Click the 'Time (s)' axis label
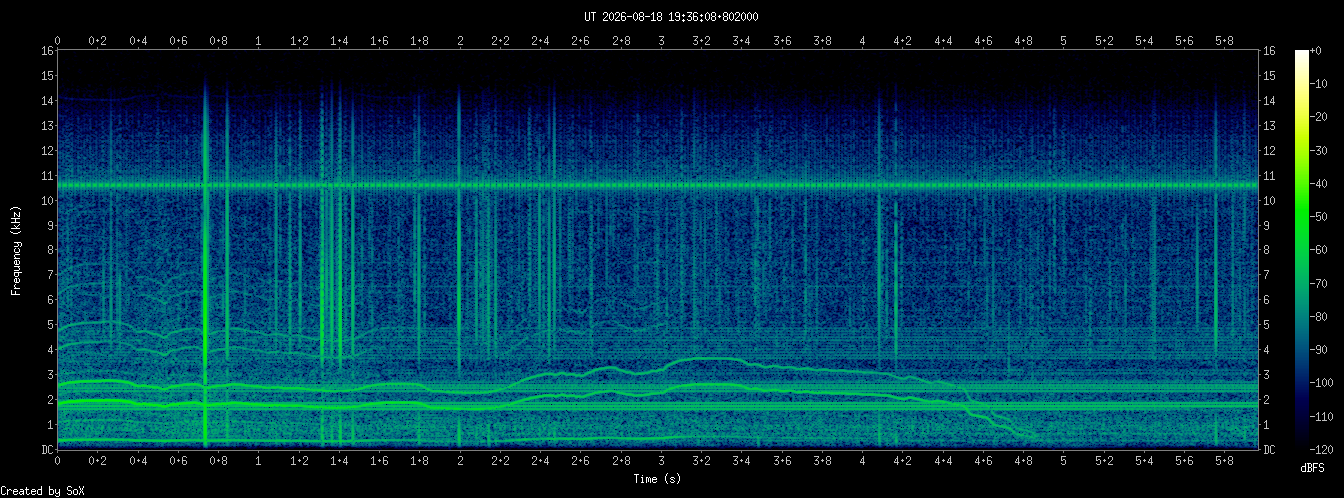Screen dimensions: 1344x498 point(657,479)
